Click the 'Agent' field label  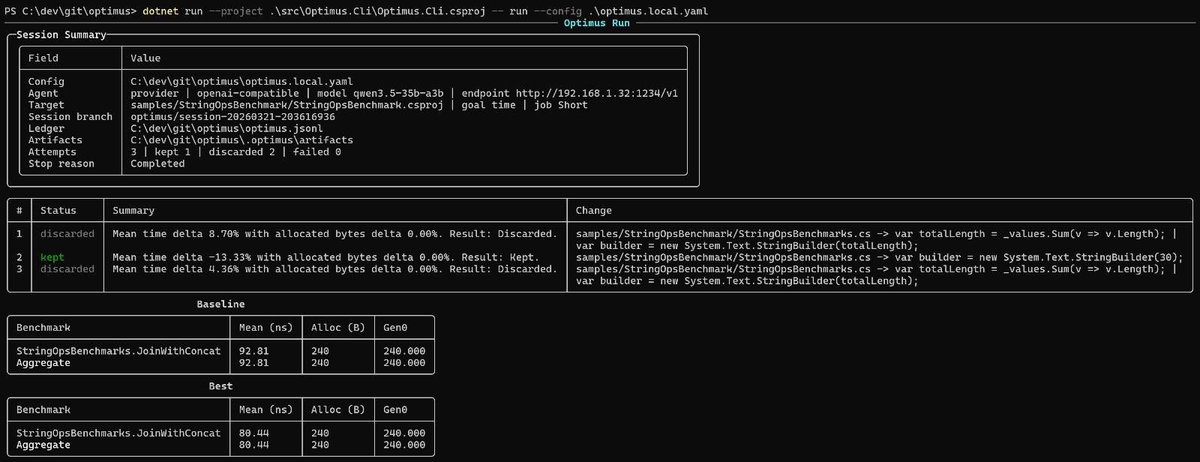pyautogui.click(x=45, y=93)
